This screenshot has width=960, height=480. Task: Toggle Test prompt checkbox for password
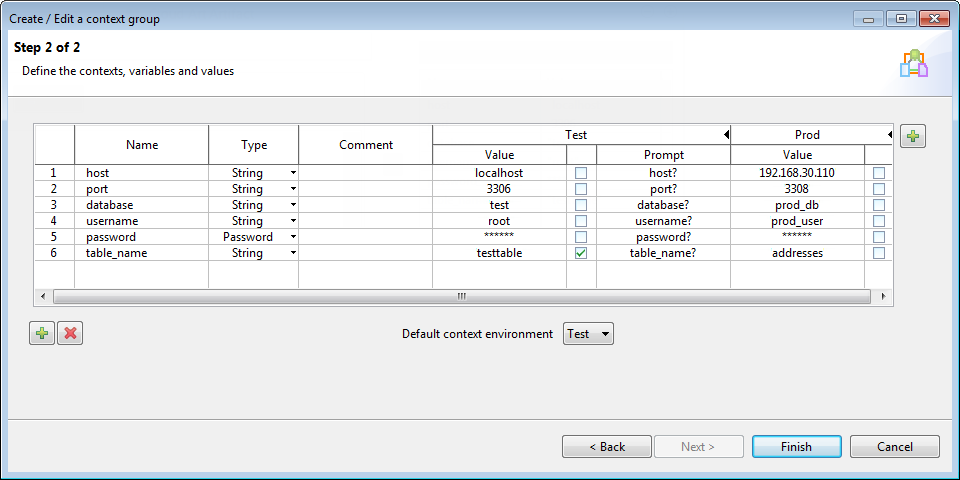(x=581, y=237)
